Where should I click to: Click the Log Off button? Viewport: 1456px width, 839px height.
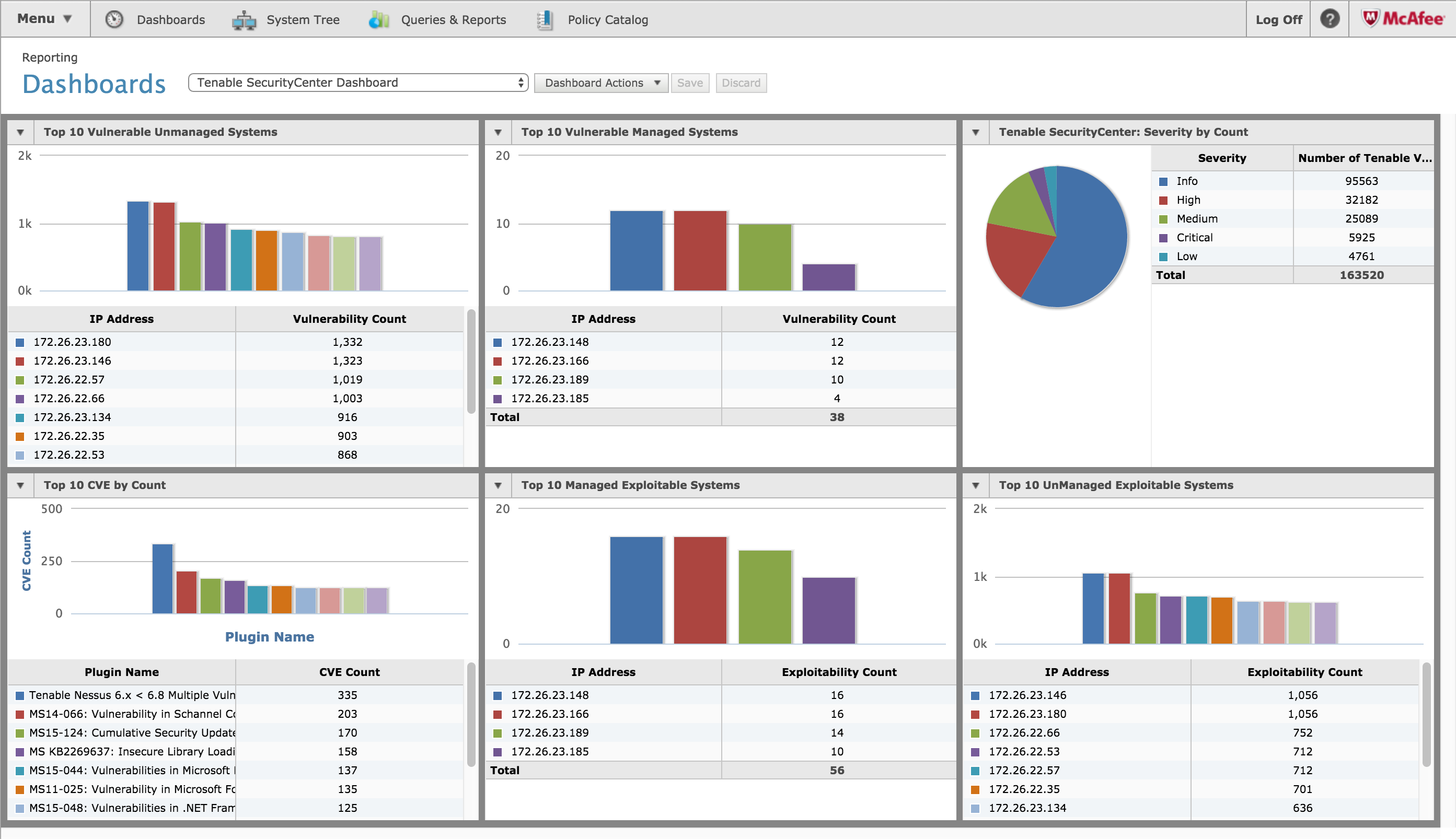(x=1278, y=20)
